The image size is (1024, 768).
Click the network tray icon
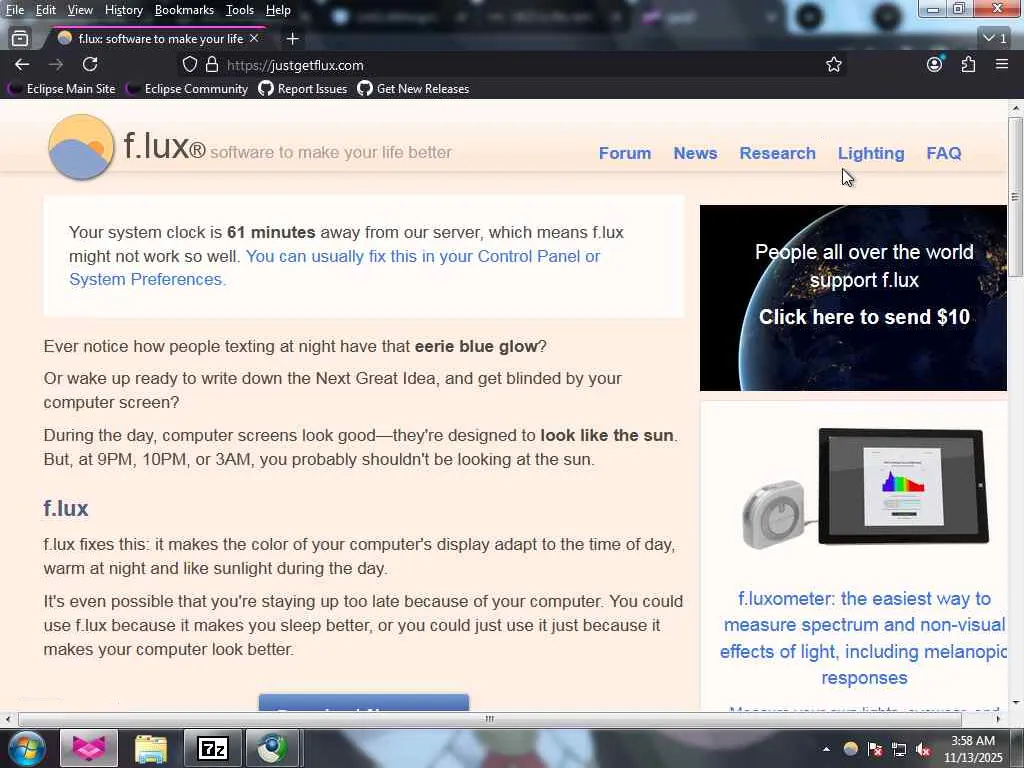tap(899, 749)
